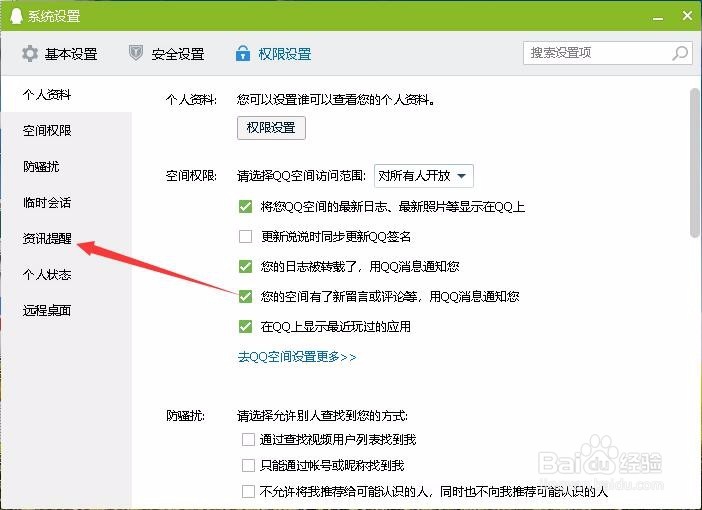The image size is (702, 510).
Task: Check 只能通过帐号或昵称找到我
Action: tap(248, 465)
